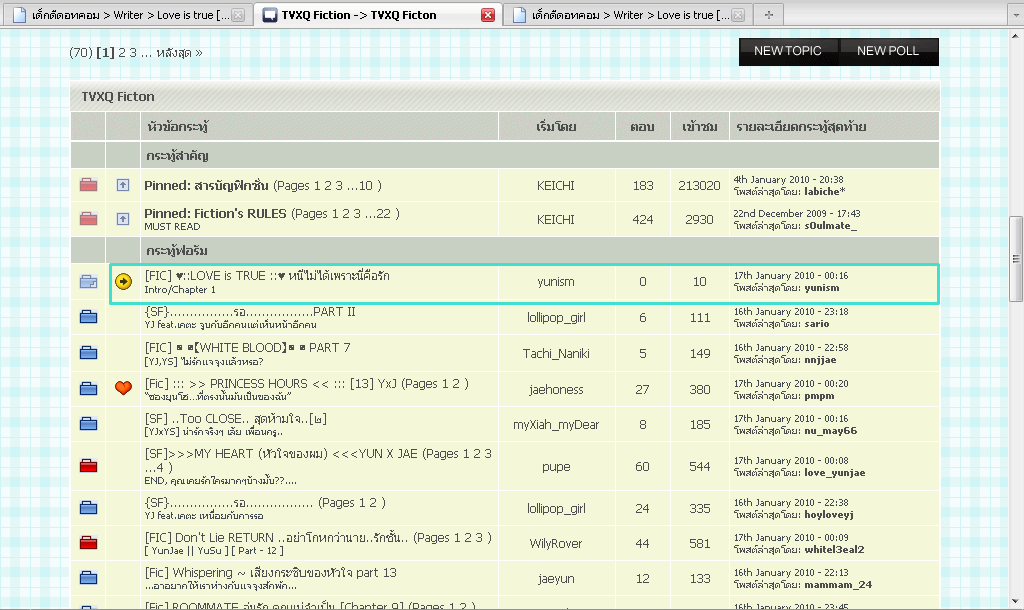Click red folder icon of Fiction's RULES row

tap(88, 219)
